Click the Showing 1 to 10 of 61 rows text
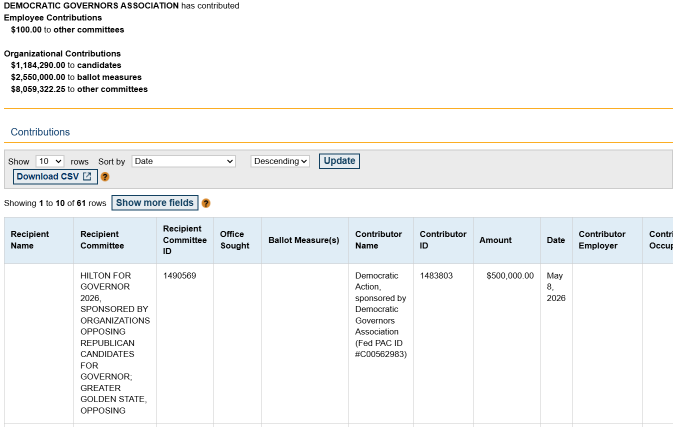The height and width of the screenshot is (427, 680). [55, 203]
